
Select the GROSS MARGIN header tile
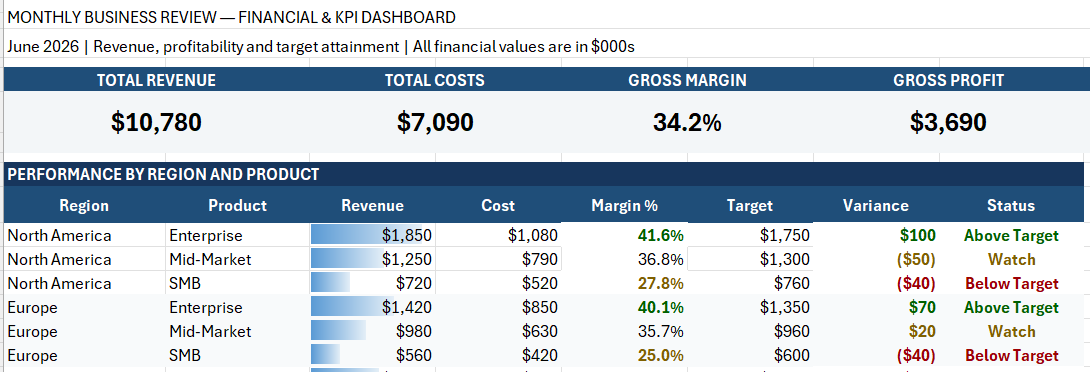(x=687, y=80)
